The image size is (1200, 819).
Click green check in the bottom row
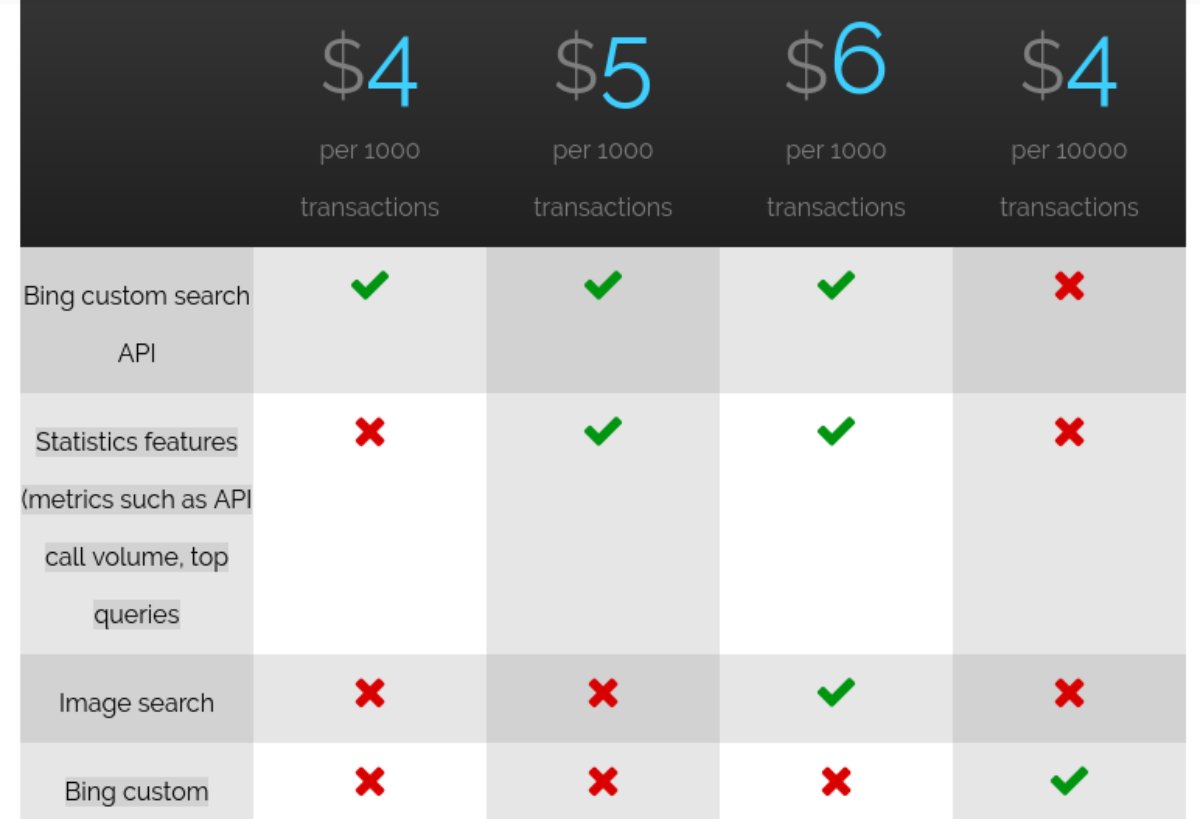tap(1069, 781)
